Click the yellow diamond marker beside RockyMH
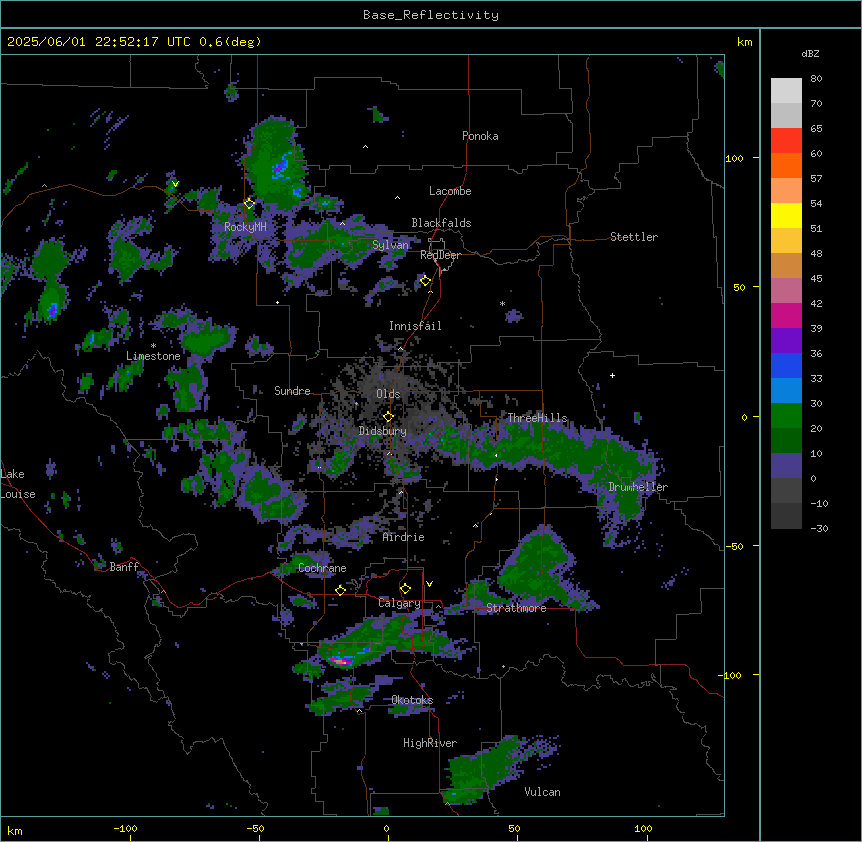The width and height of the screenshot is (862, 842). click(x=250, y=203)
